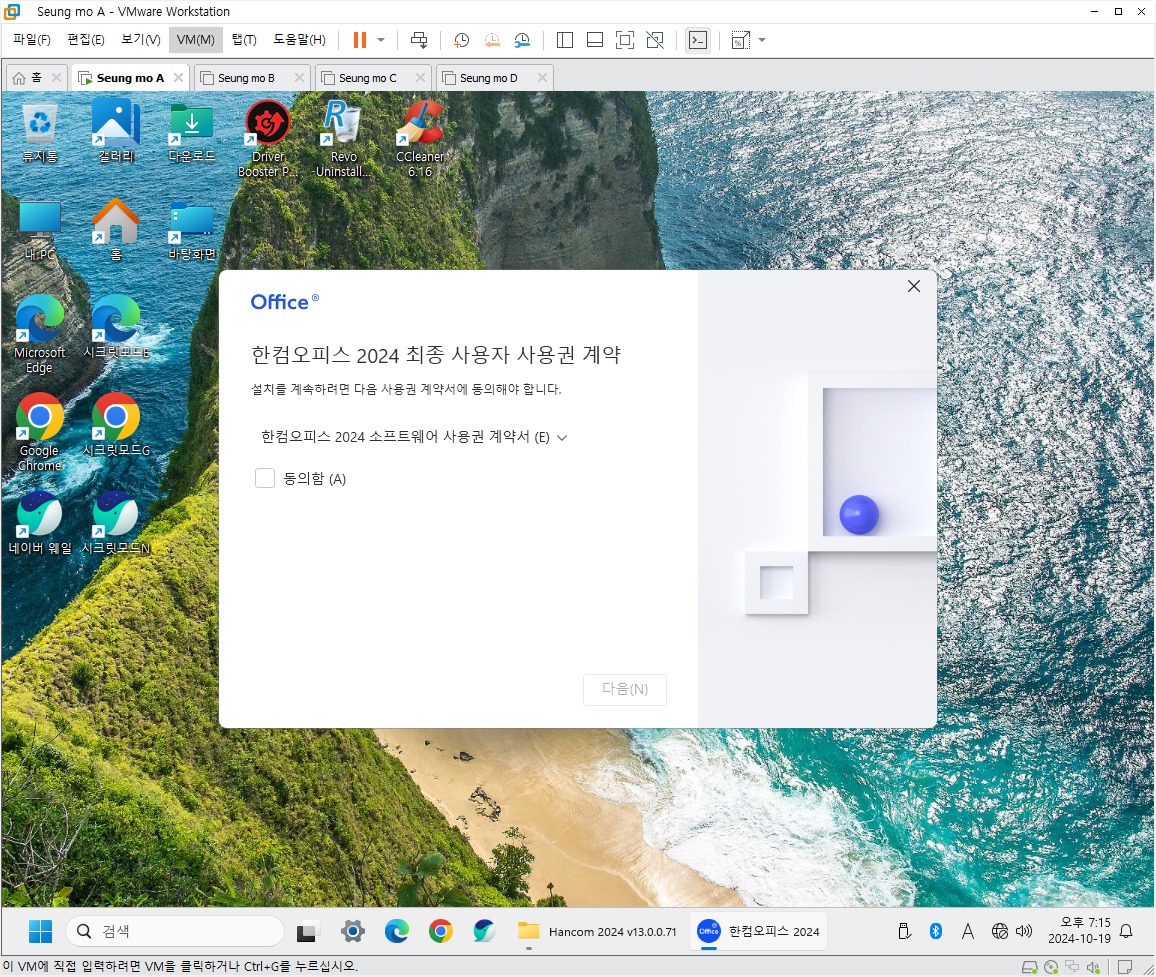Check the 동의함 (A) checkbox
Viewport: 1156px width, 977px height.
[x=265, y=478]
